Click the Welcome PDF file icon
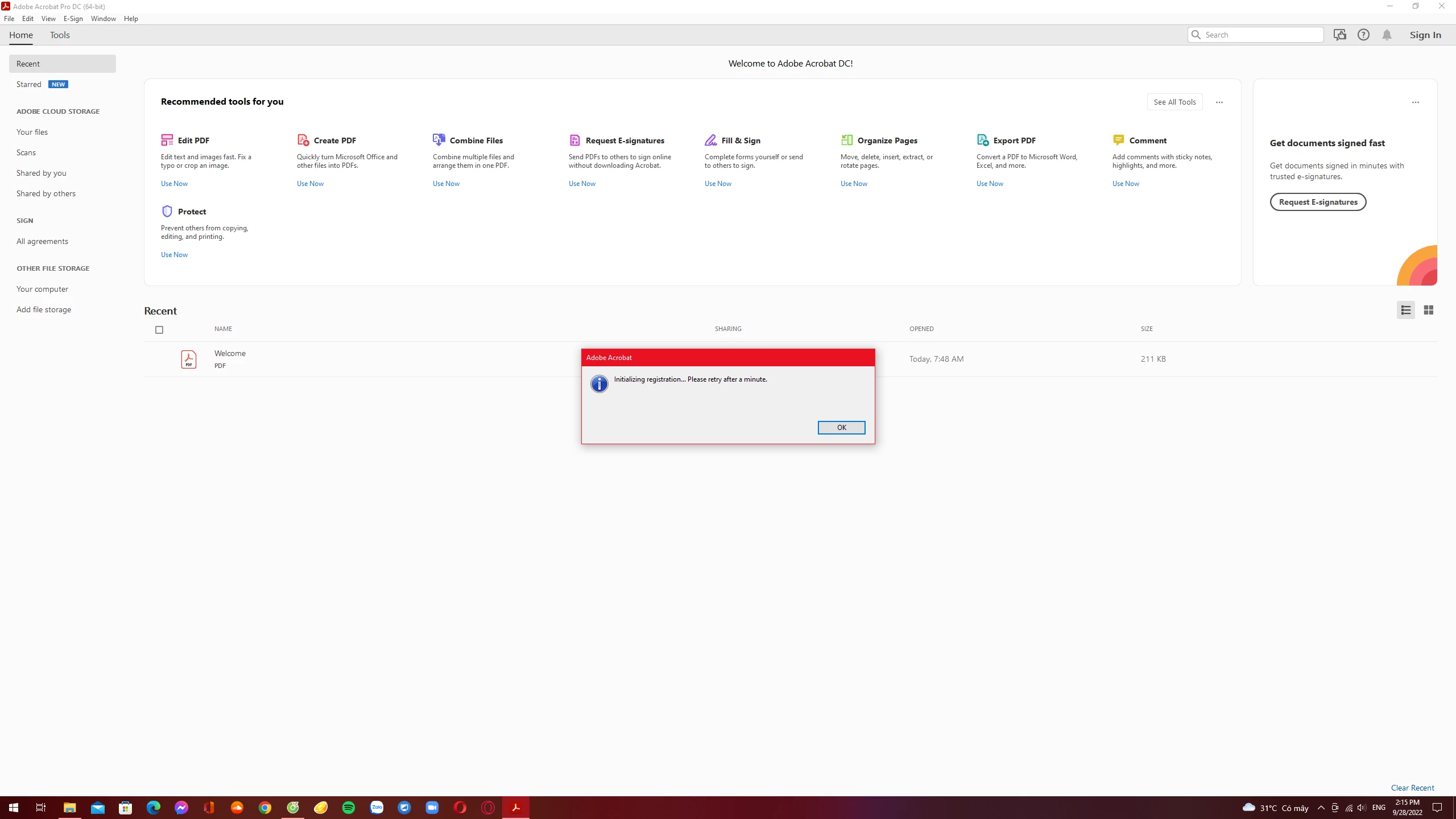 [x=188, y=359]
